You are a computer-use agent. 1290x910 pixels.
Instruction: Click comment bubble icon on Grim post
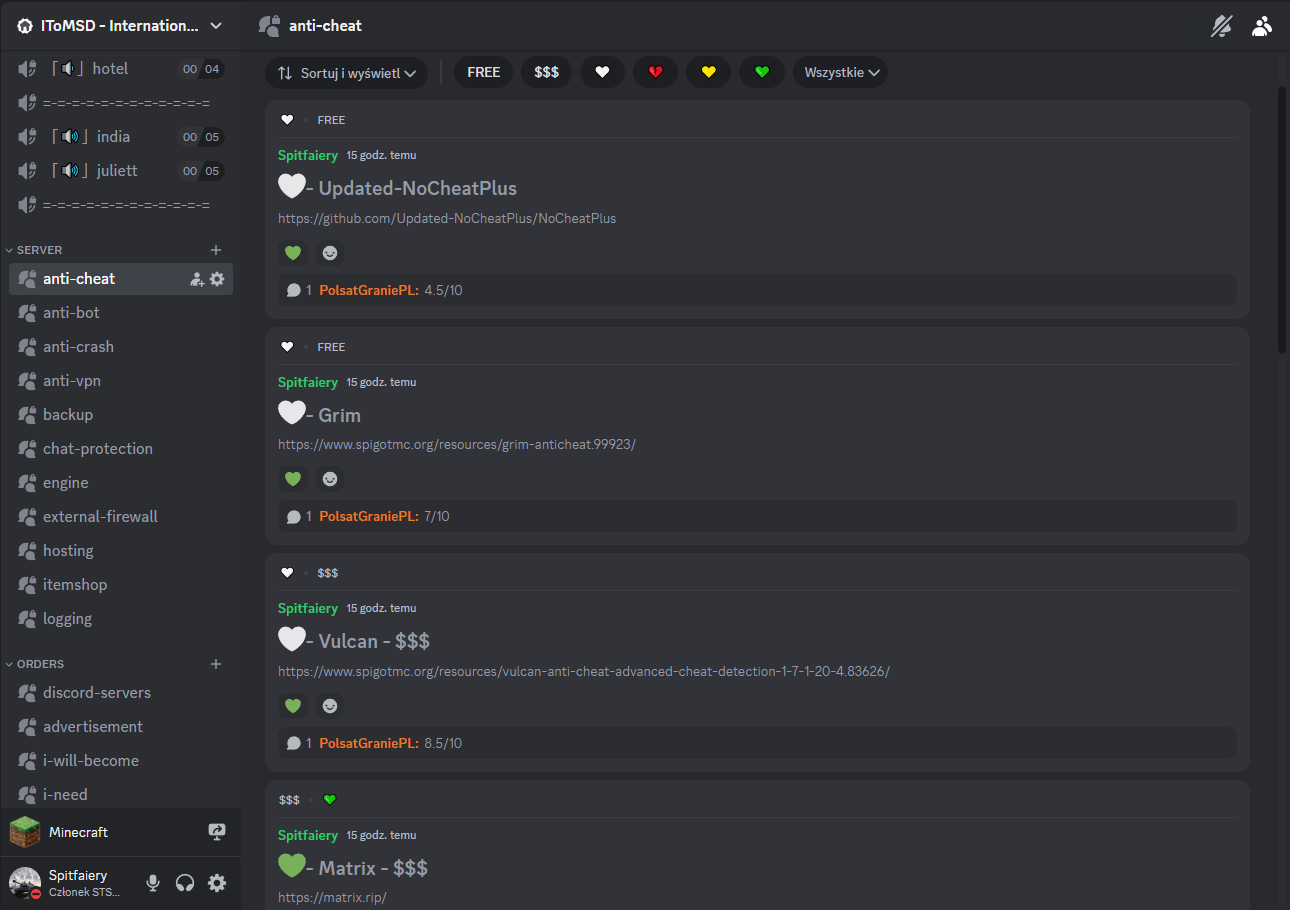click(x=294, y=517)
